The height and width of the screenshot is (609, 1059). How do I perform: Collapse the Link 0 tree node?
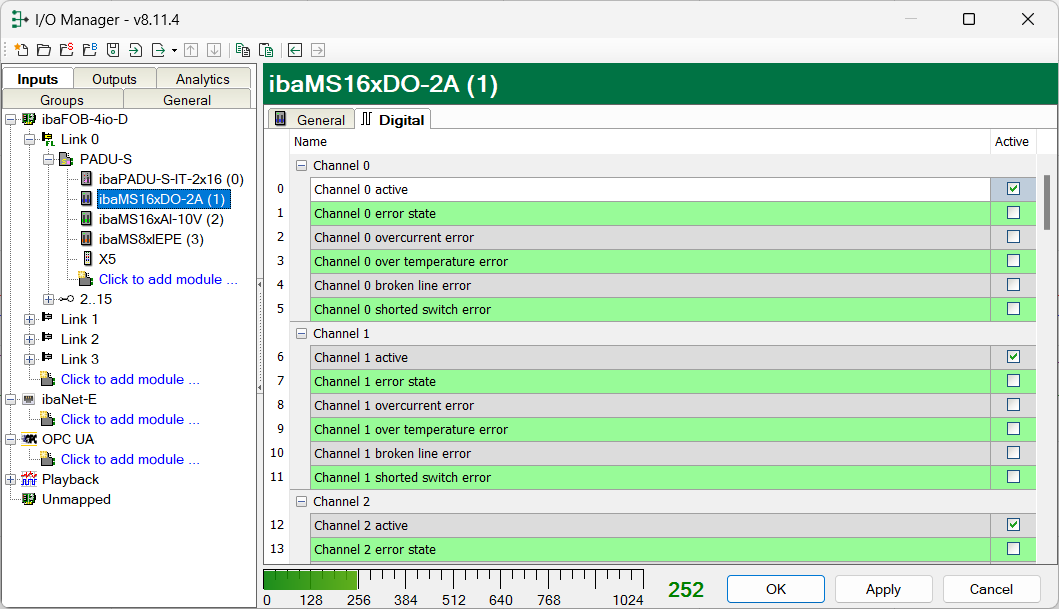(30, 140)
